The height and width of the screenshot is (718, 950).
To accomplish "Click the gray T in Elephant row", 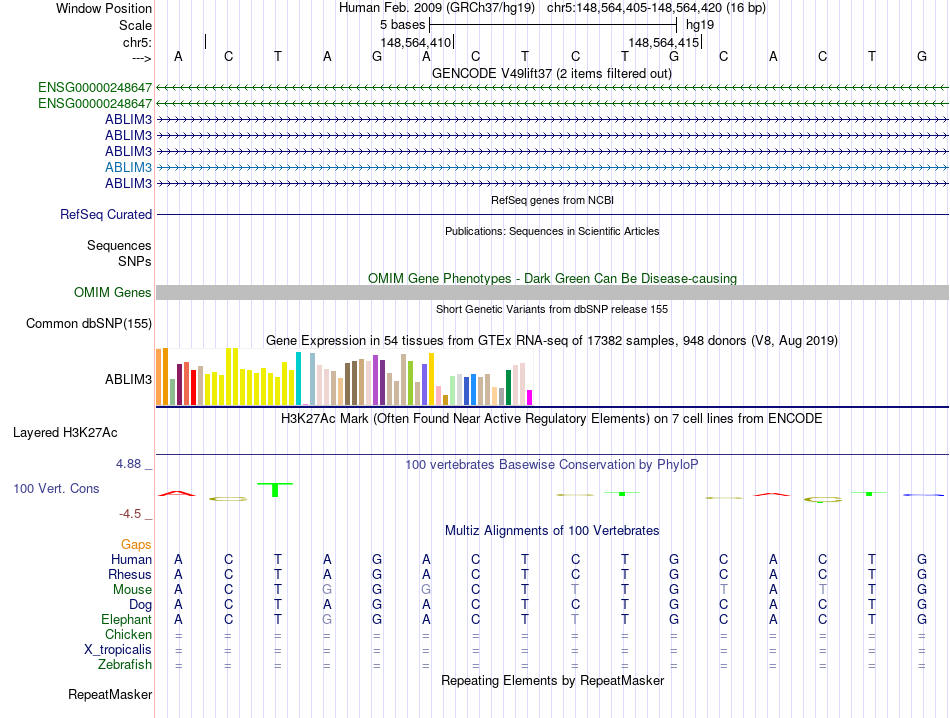I will click(x=575, y=619).
